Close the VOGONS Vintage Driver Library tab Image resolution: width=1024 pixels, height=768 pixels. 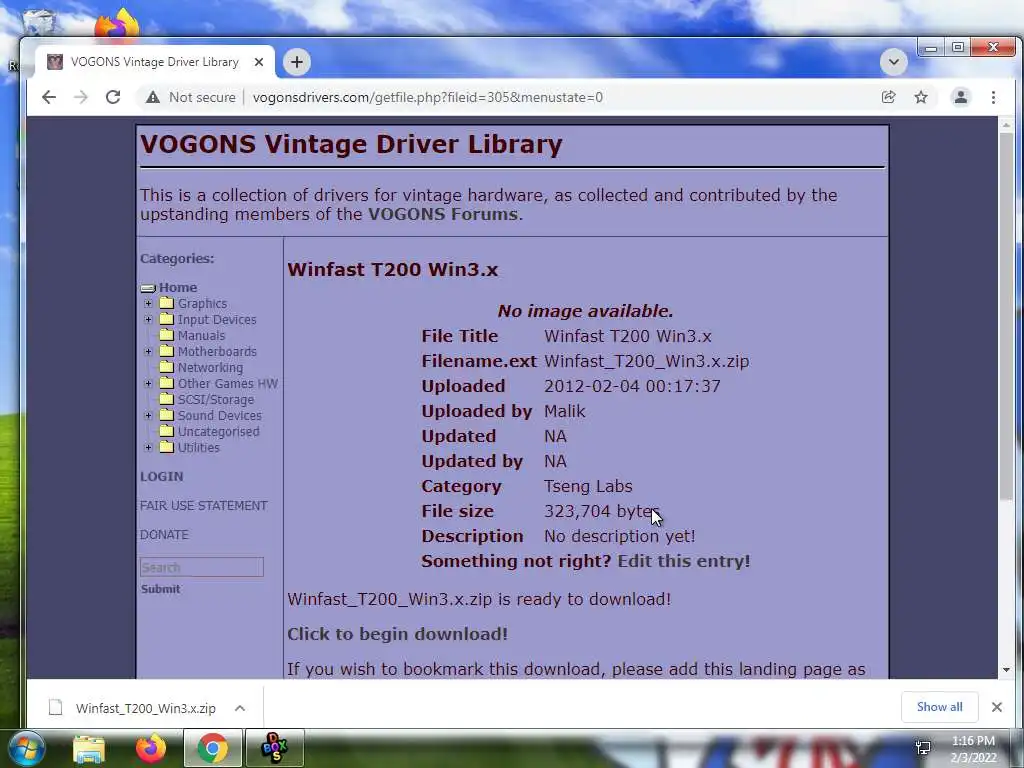coord(259,62)
